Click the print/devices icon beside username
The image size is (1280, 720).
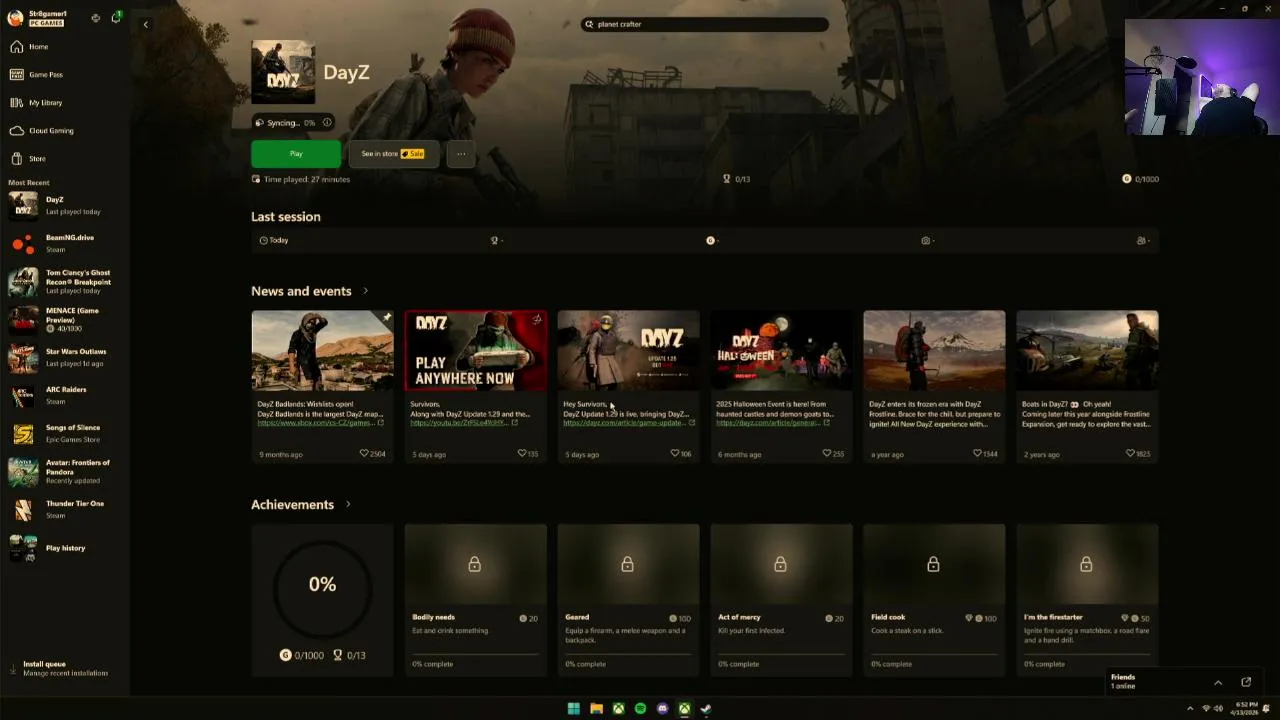(x=95, y=18)
